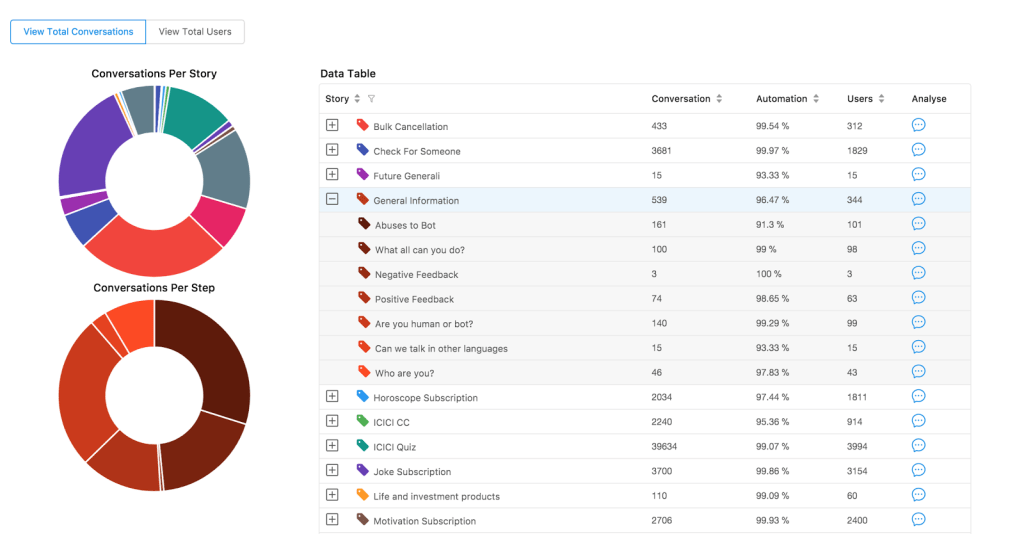This screenshot has height=534, width=1024.
Task: Sort the table by the Conversation column
Action: click(719, 99)
